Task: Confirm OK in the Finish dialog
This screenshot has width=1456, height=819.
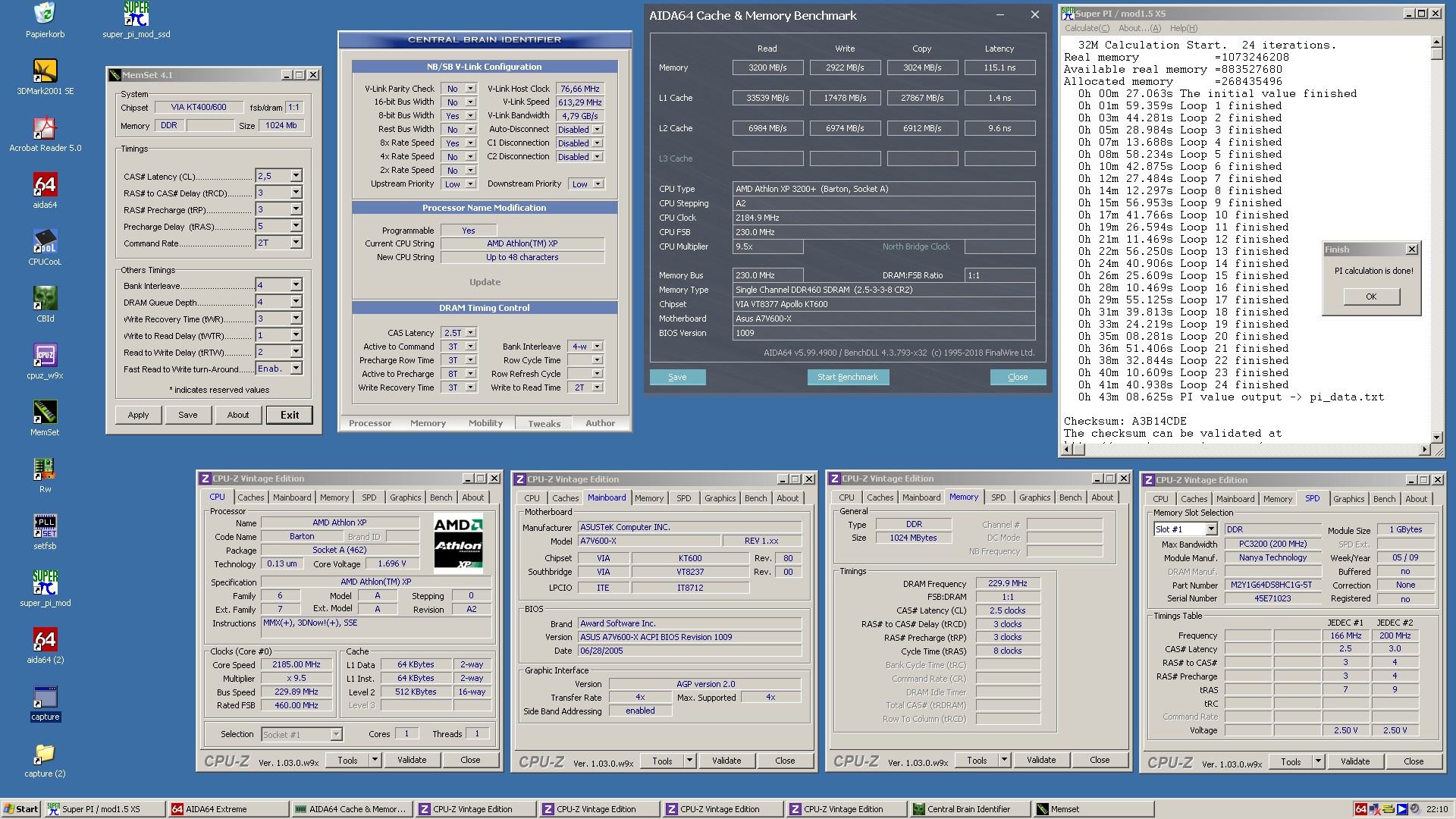Action: point(1371,297)
